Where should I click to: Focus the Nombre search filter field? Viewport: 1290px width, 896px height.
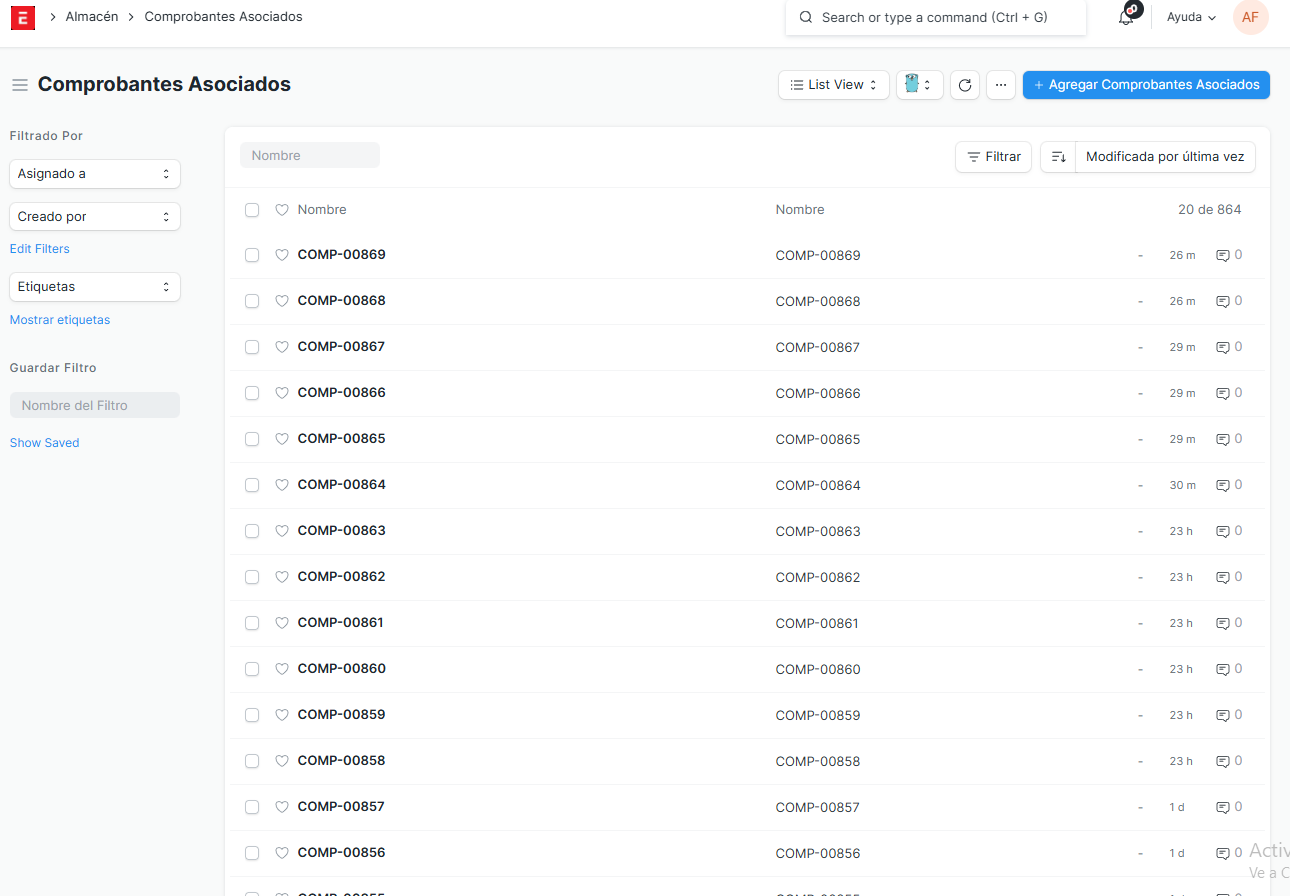pyautogui.click(x=310, y=155)
